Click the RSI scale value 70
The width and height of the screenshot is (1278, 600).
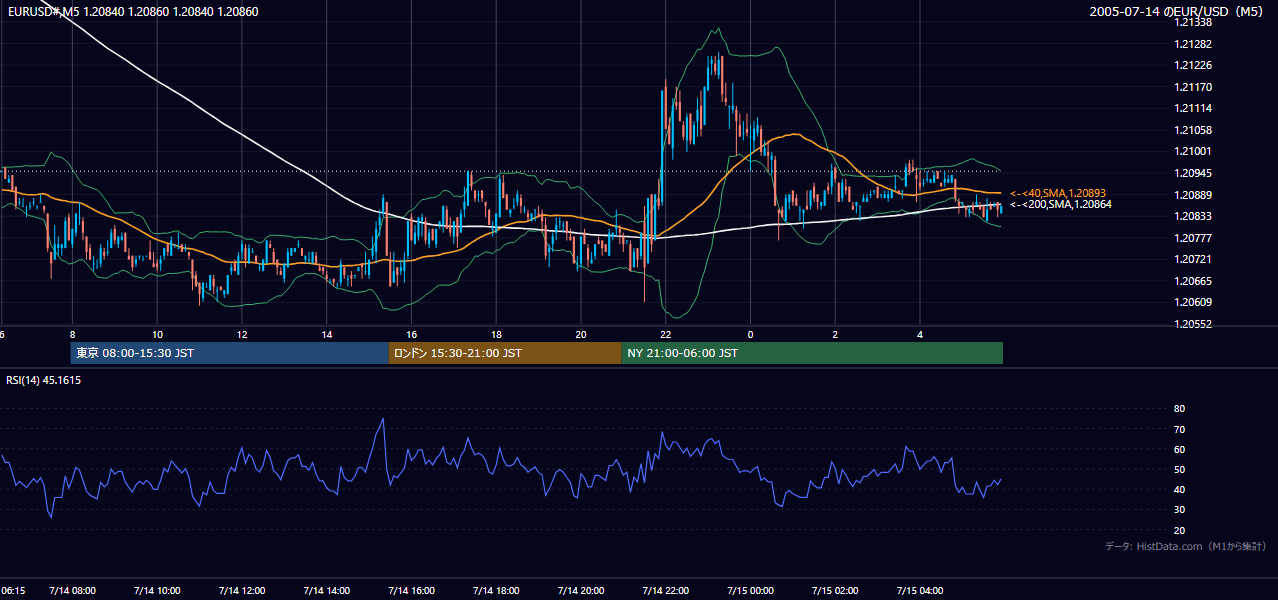coord(1179,429)
